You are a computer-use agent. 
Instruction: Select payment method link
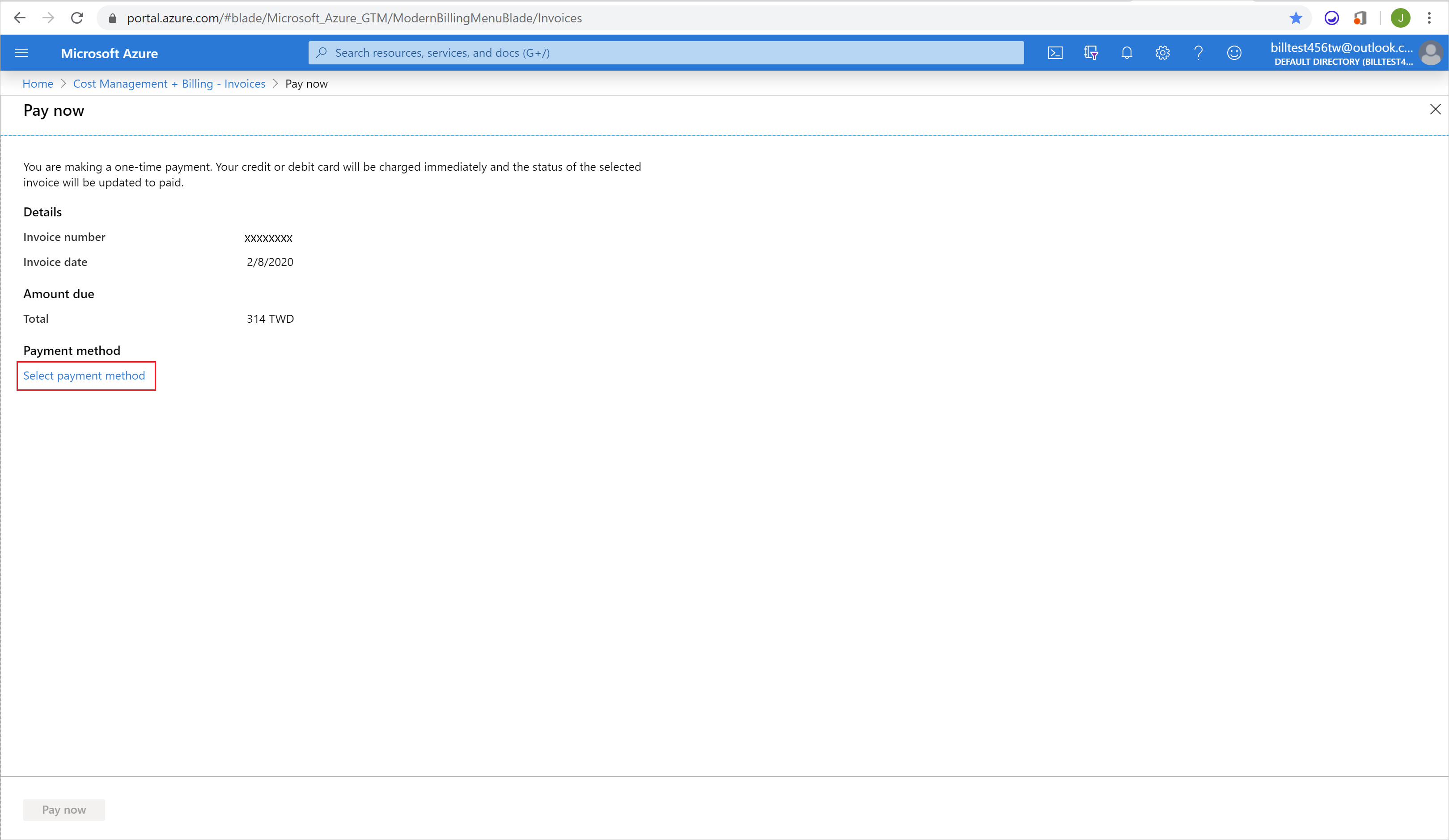tap(84, 375)
